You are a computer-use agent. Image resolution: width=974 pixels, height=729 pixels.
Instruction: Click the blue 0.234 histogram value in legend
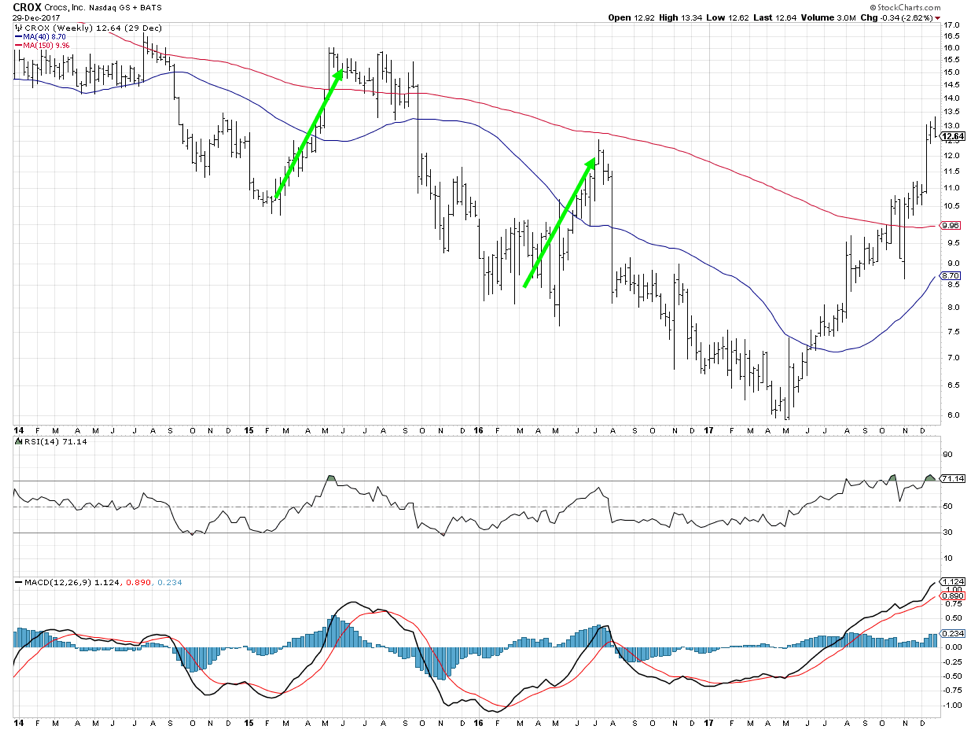[170, 582]
